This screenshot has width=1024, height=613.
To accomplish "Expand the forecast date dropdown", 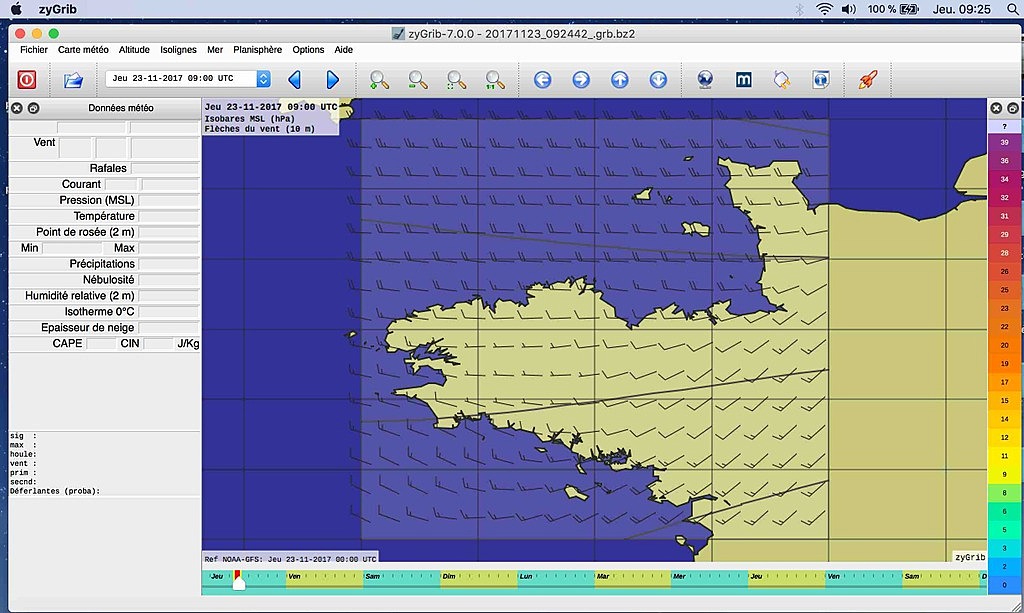I will click(x=263, y=79).
